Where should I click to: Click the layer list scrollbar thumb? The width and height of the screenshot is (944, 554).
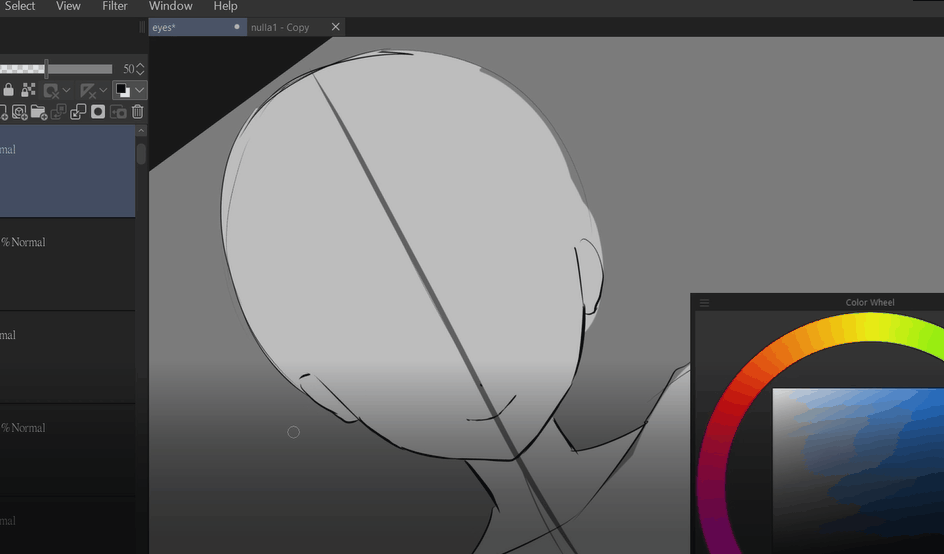(x=141, y=152)
